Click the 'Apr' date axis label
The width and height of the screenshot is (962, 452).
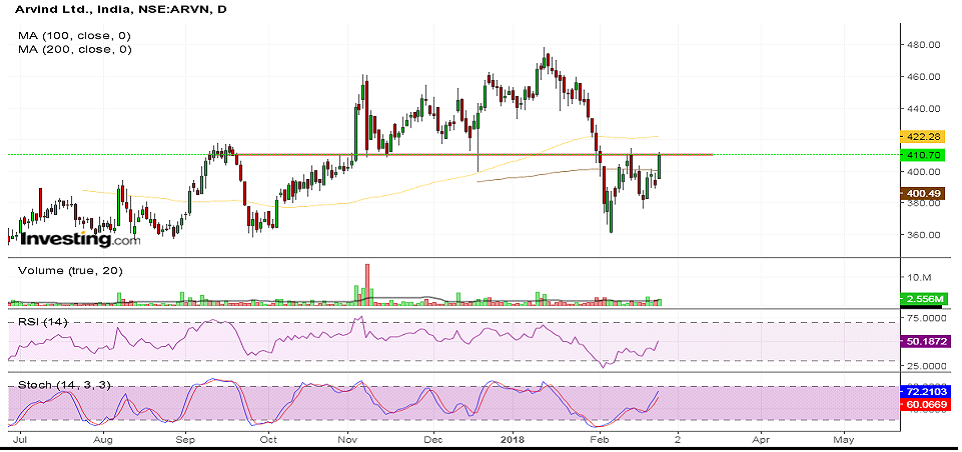[761, 440]
